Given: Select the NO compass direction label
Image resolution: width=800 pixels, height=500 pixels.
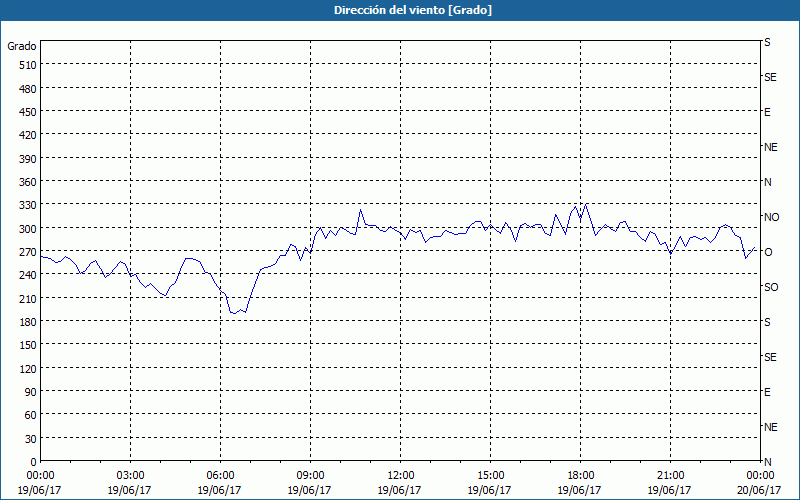Looking at the screenshot, I should [772, 217].
